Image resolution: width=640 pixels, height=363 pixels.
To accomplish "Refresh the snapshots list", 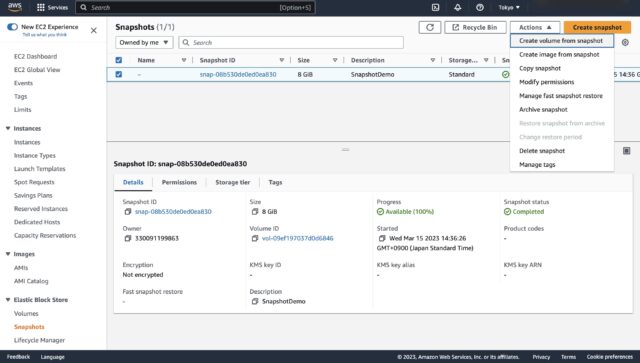I will 430,27.
